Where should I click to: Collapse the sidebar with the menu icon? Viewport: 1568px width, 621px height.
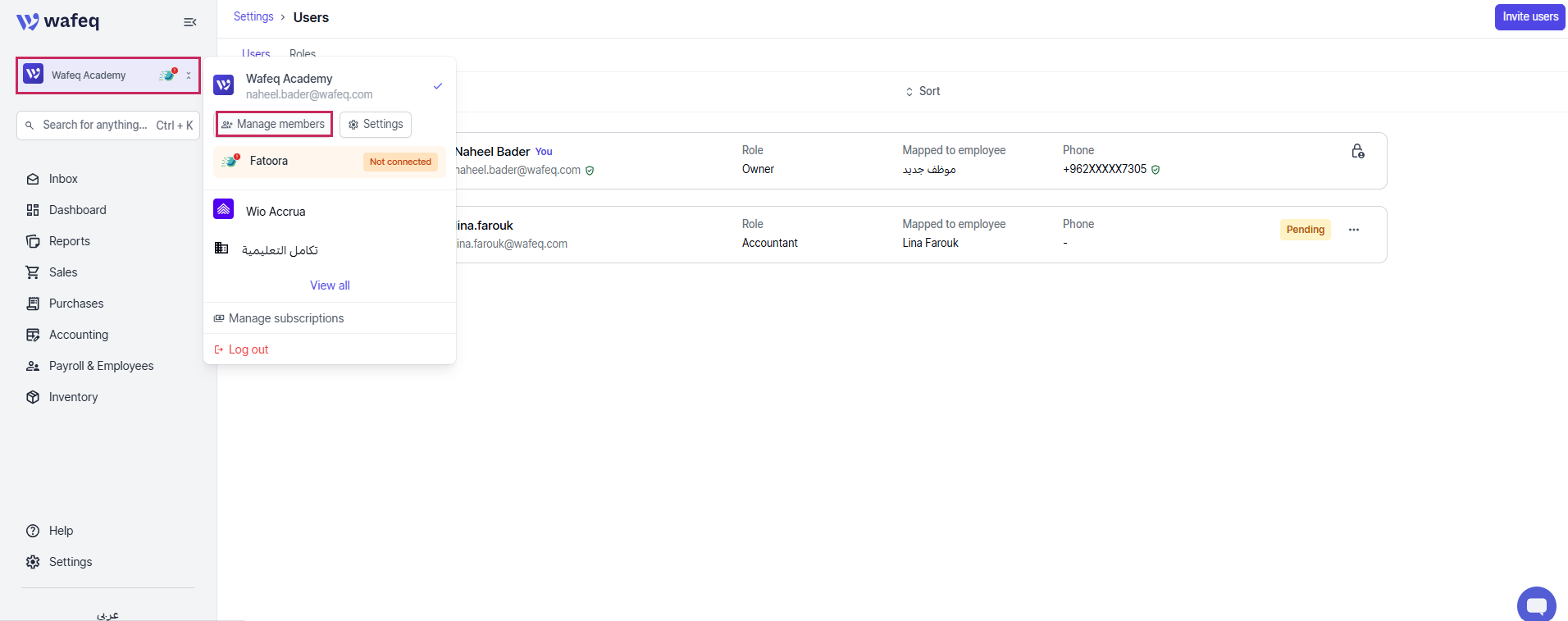[x=189, y=22]
